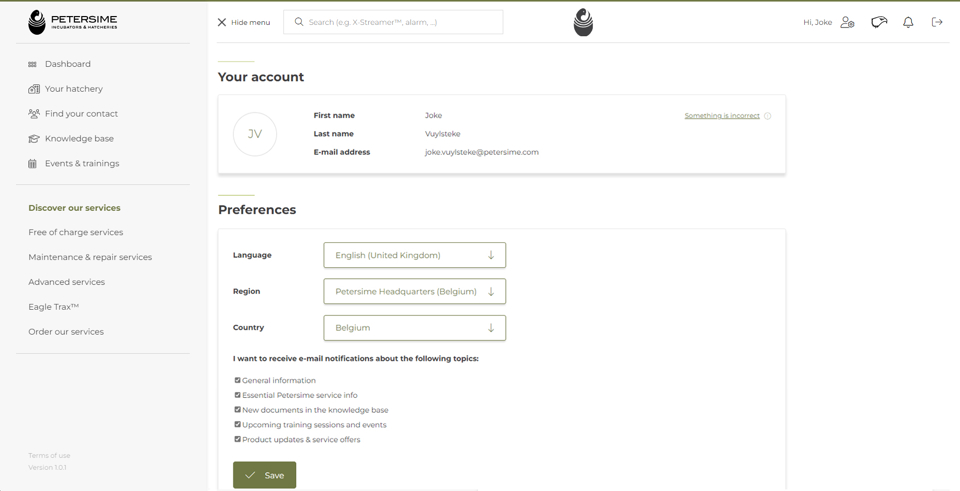Click the Your hatchery building icon

pyautogui.click(x=33, y=89)
